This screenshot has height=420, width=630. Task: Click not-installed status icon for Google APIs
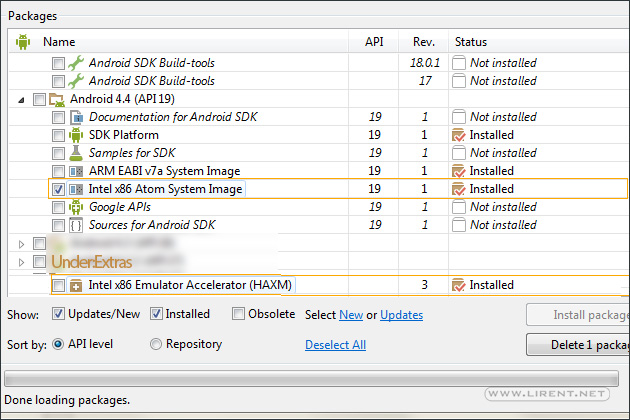(x=459, y=207)
